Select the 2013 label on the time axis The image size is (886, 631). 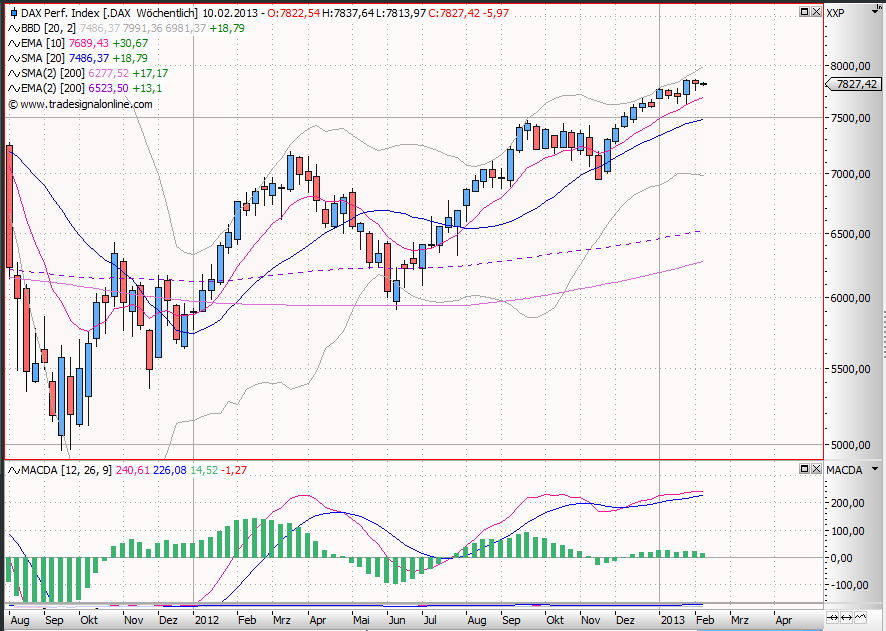[x=671, y=620]
